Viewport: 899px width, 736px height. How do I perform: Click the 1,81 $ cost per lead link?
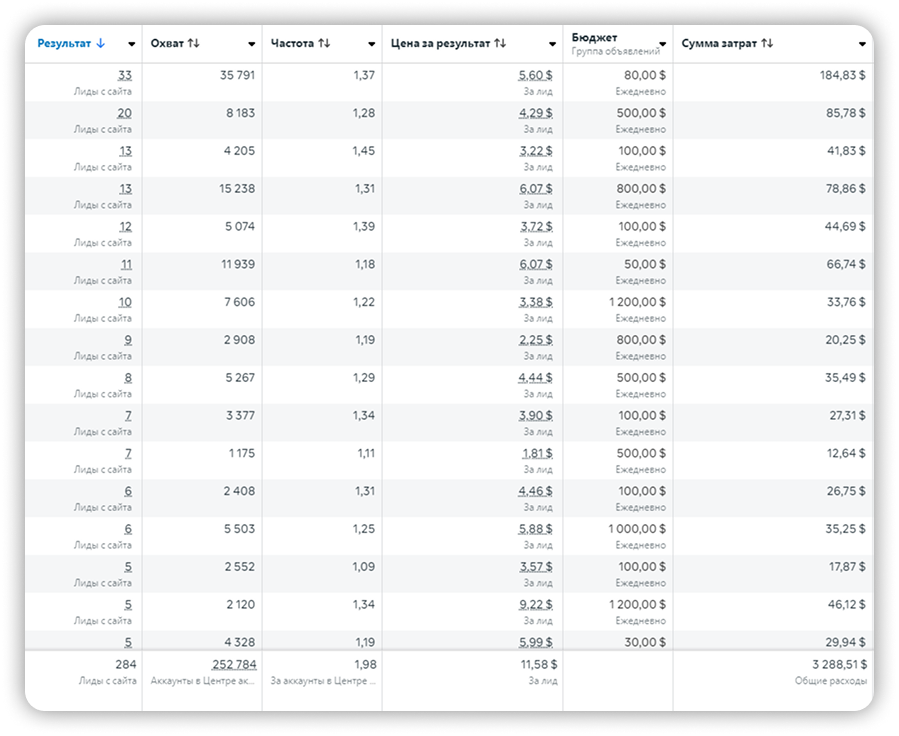[x=536, y=453]
